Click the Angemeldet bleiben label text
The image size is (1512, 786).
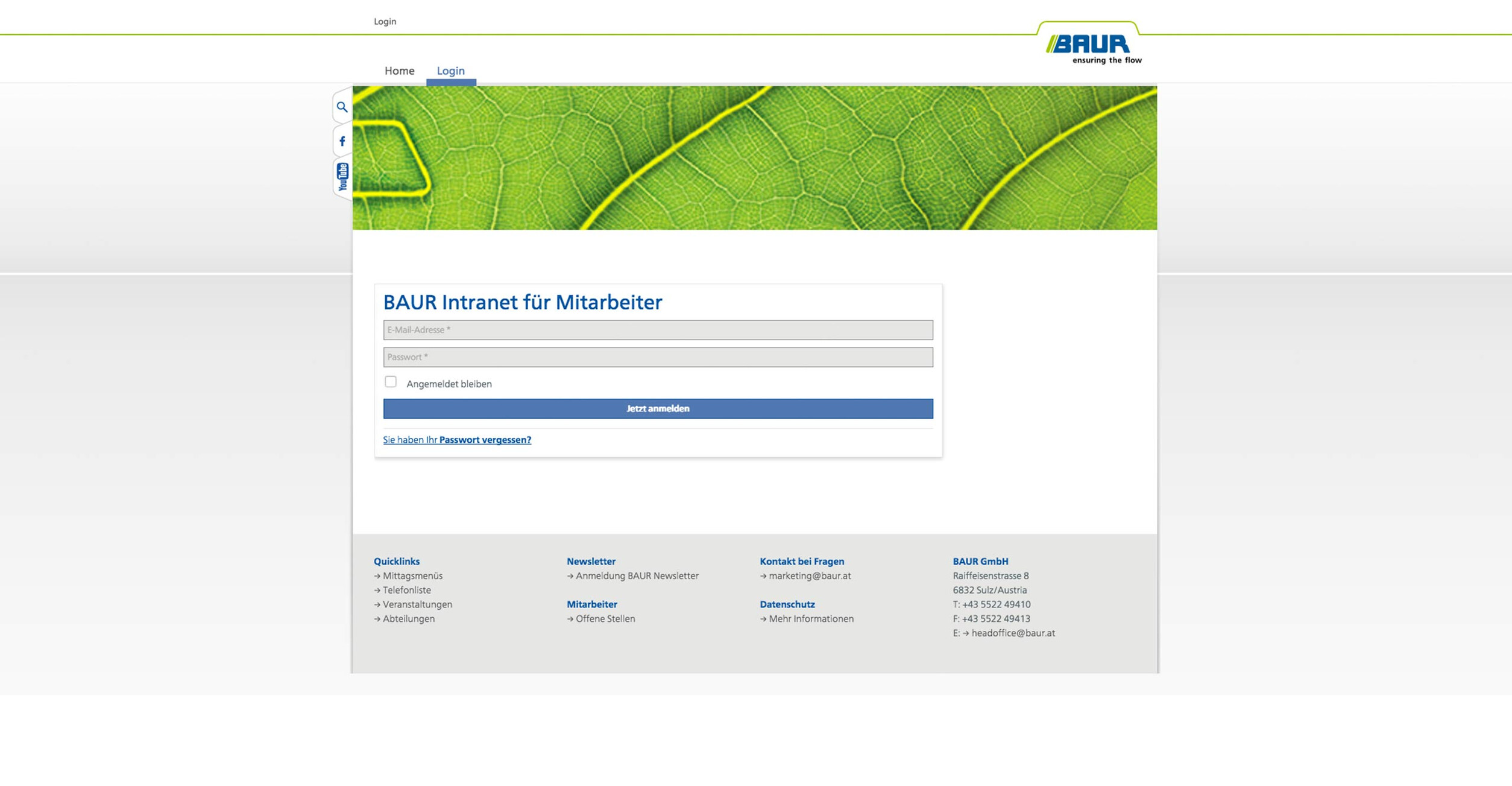coord(449,384)
